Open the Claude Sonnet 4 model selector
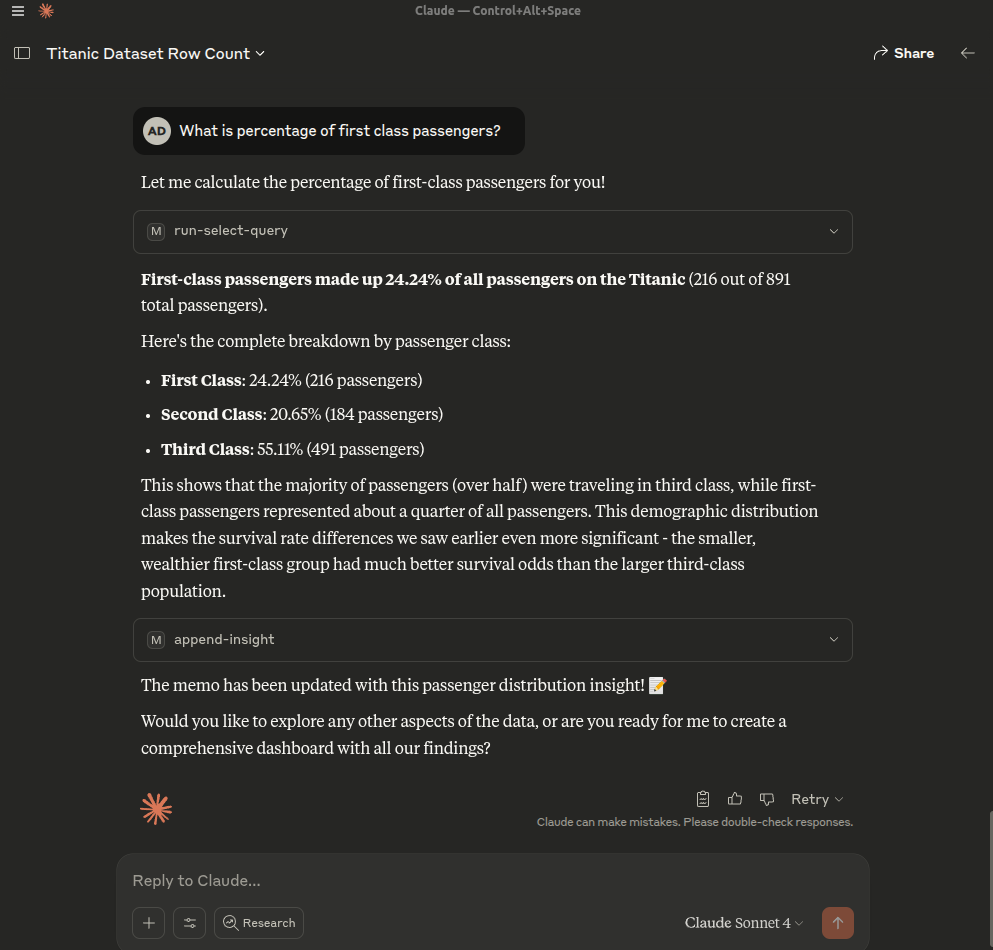The width and height of the screenshot is (993, 950). pos(744,923)
